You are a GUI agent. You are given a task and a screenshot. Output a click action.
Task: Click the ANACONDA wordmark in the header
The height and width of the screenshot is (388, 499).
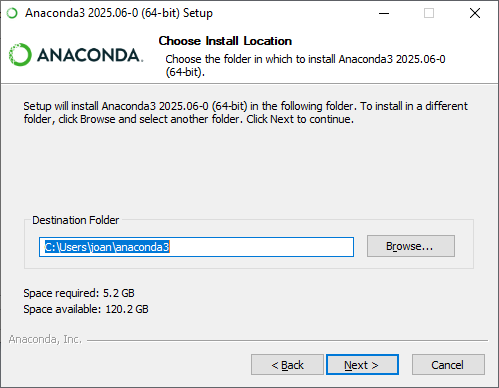[90, 55]
